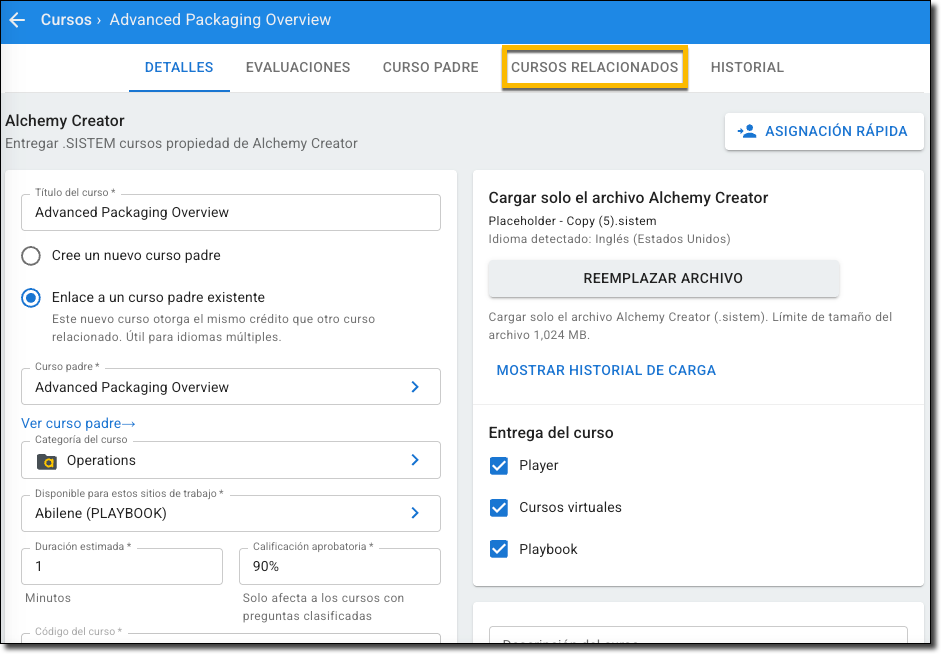This screenshot has height=654, width=941.
Task: Click the person icon in Asignación Rápida
Action: [747, 131]
